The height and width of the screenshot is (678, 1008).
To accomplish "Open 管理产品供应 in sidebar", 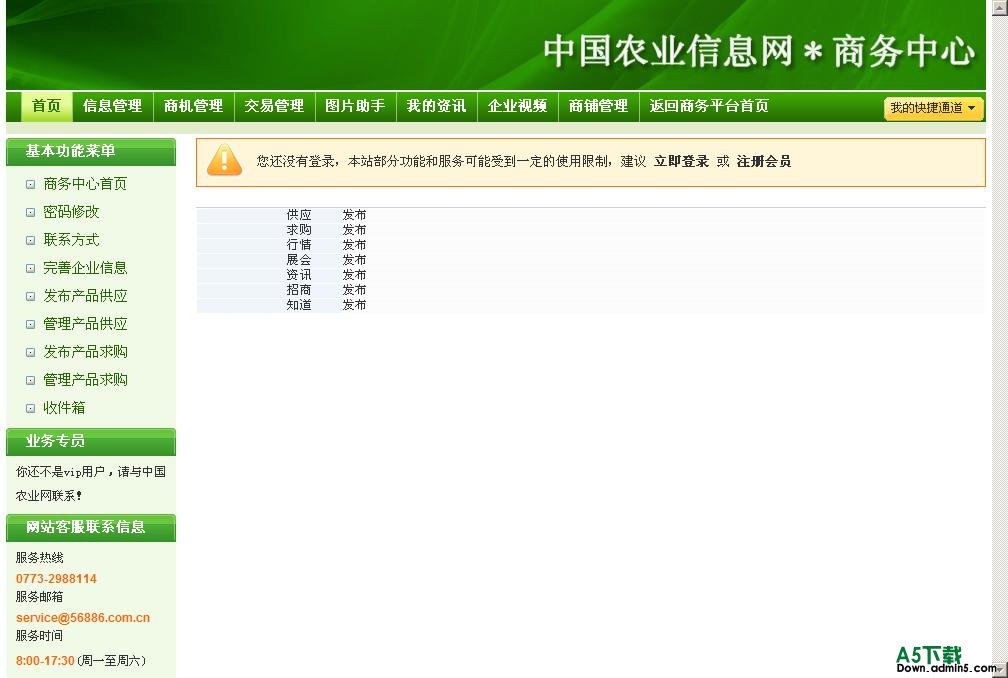I will click(x=85, y=324).
